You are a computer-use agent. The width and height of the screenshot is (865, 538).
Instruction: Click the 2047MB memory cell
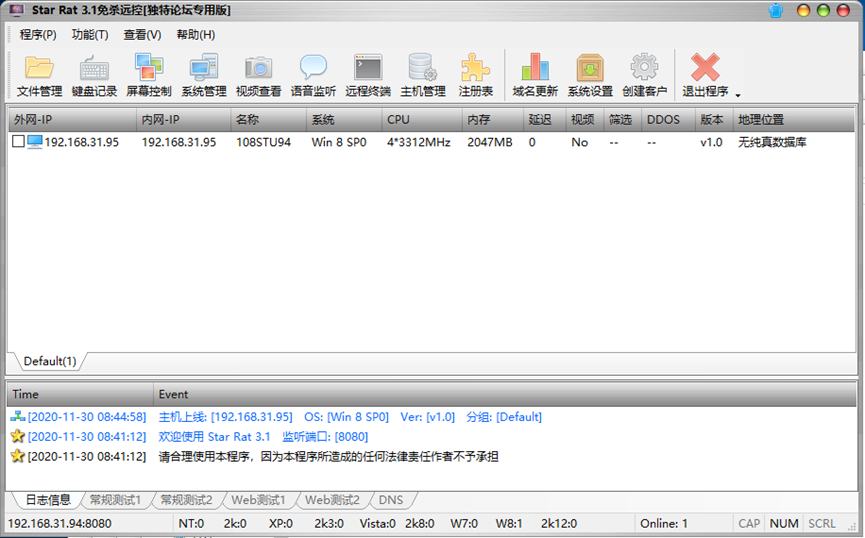coord(490,142)
